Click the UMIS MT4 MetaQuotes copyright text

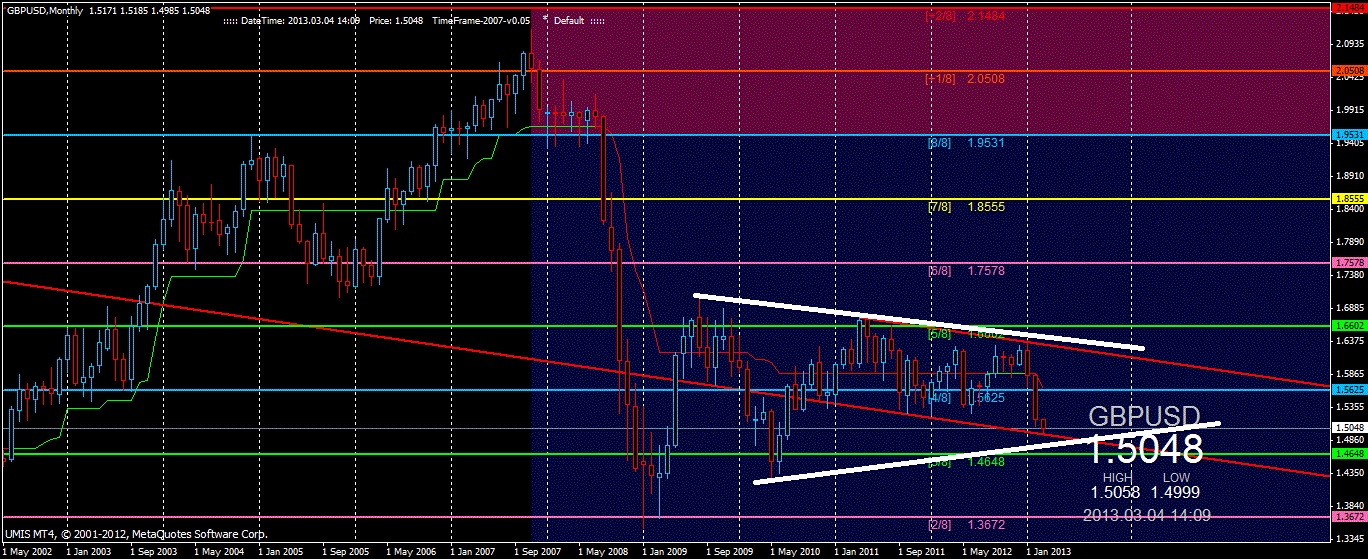[x=137, y=535]
